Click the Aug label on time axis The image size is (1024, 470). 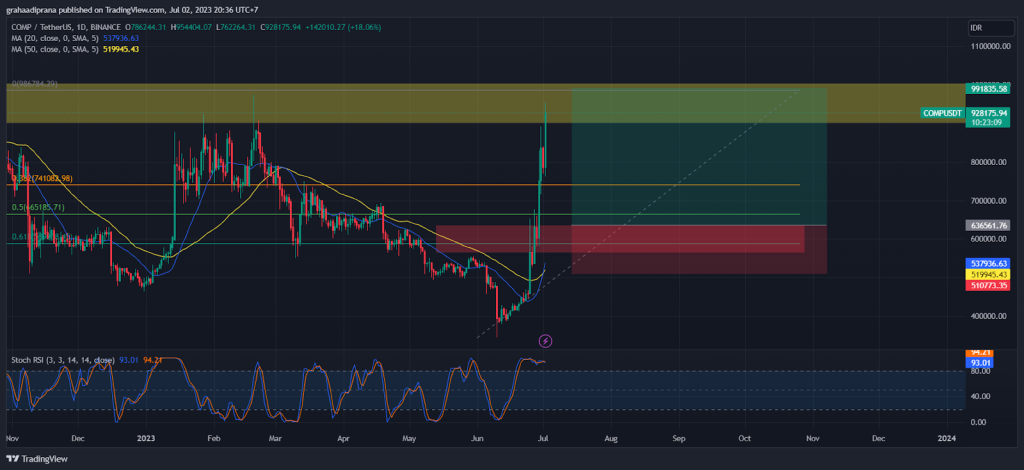611,439
